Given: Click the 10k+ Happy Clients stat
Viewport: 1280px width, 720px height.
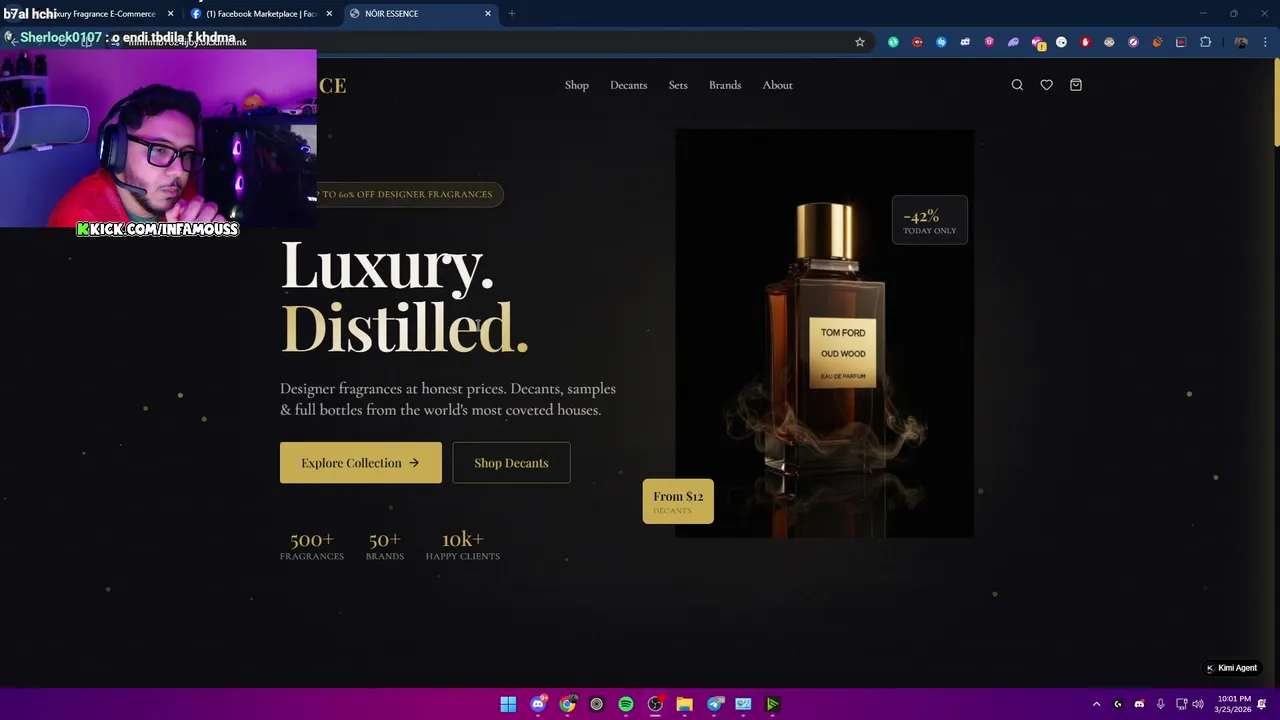Looking at the screenshot, I should pos(463,546).
